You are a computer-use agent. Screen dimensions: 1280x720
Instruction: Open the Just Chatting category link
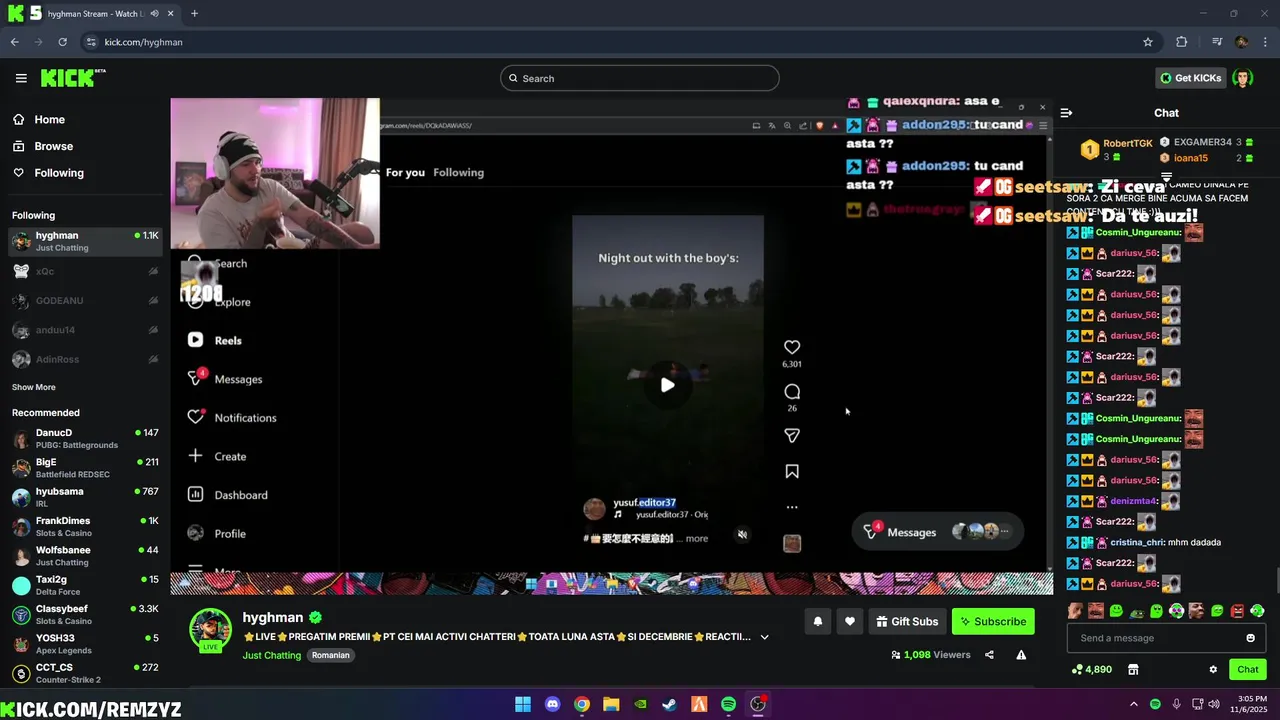pyautogui.click(x=271, y=655)
